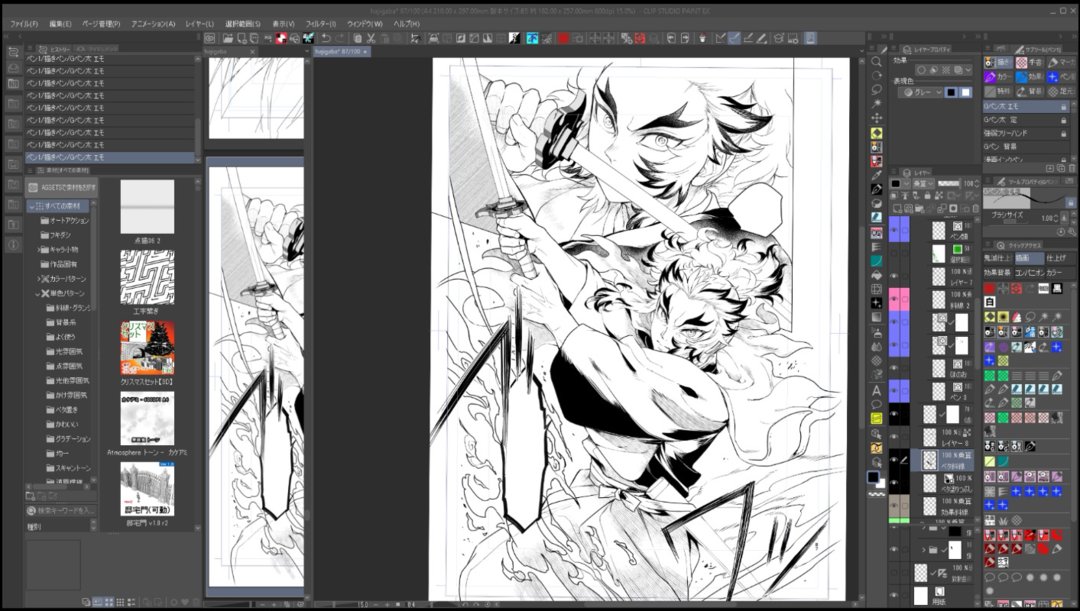The height and width of the screenshot is (611, 1080).
Task: Open the expression color グレー dropdown
Action: tap(921, 92)
